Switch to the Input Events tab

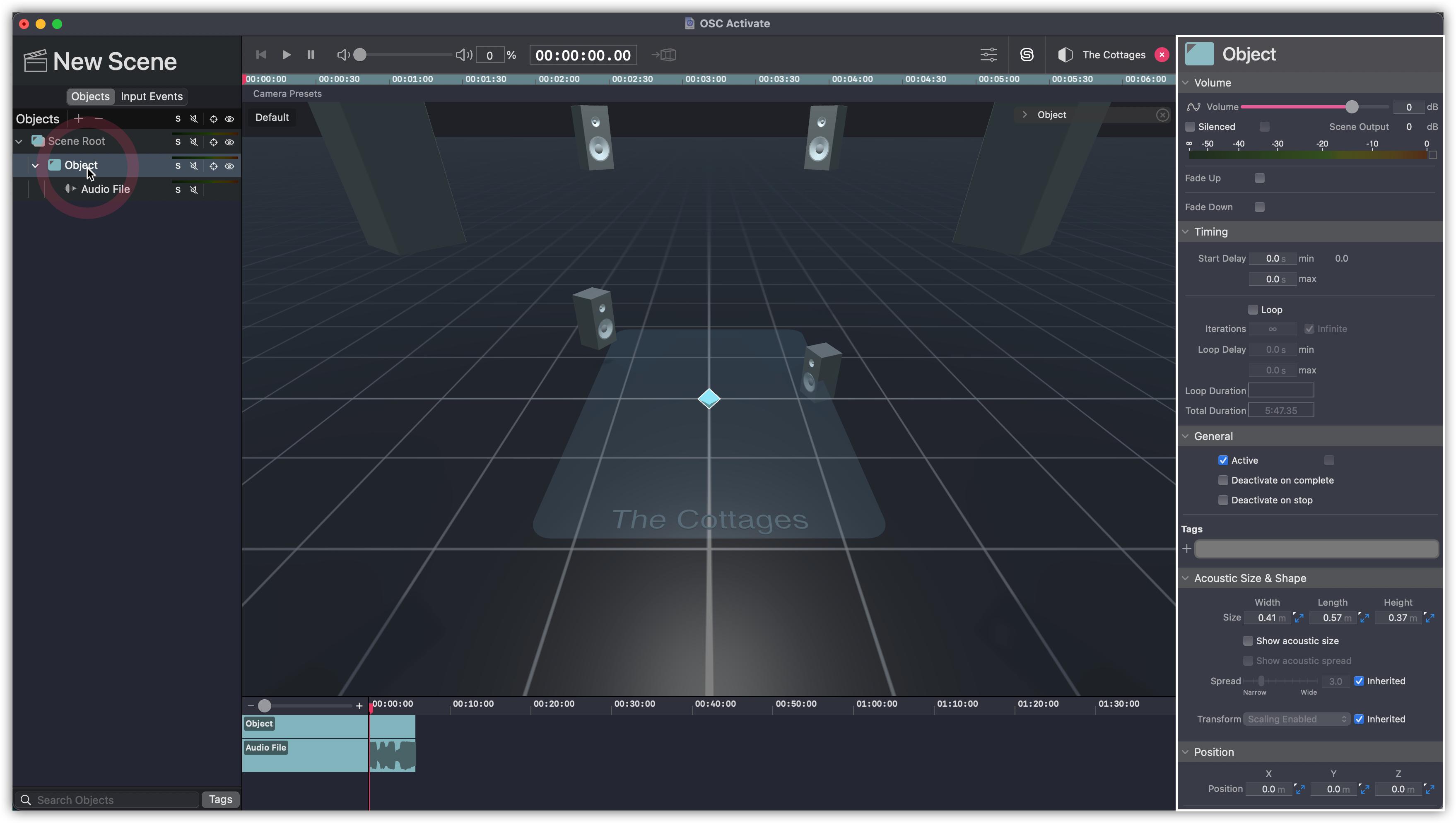pyautogui.click(x=152, y=96)
